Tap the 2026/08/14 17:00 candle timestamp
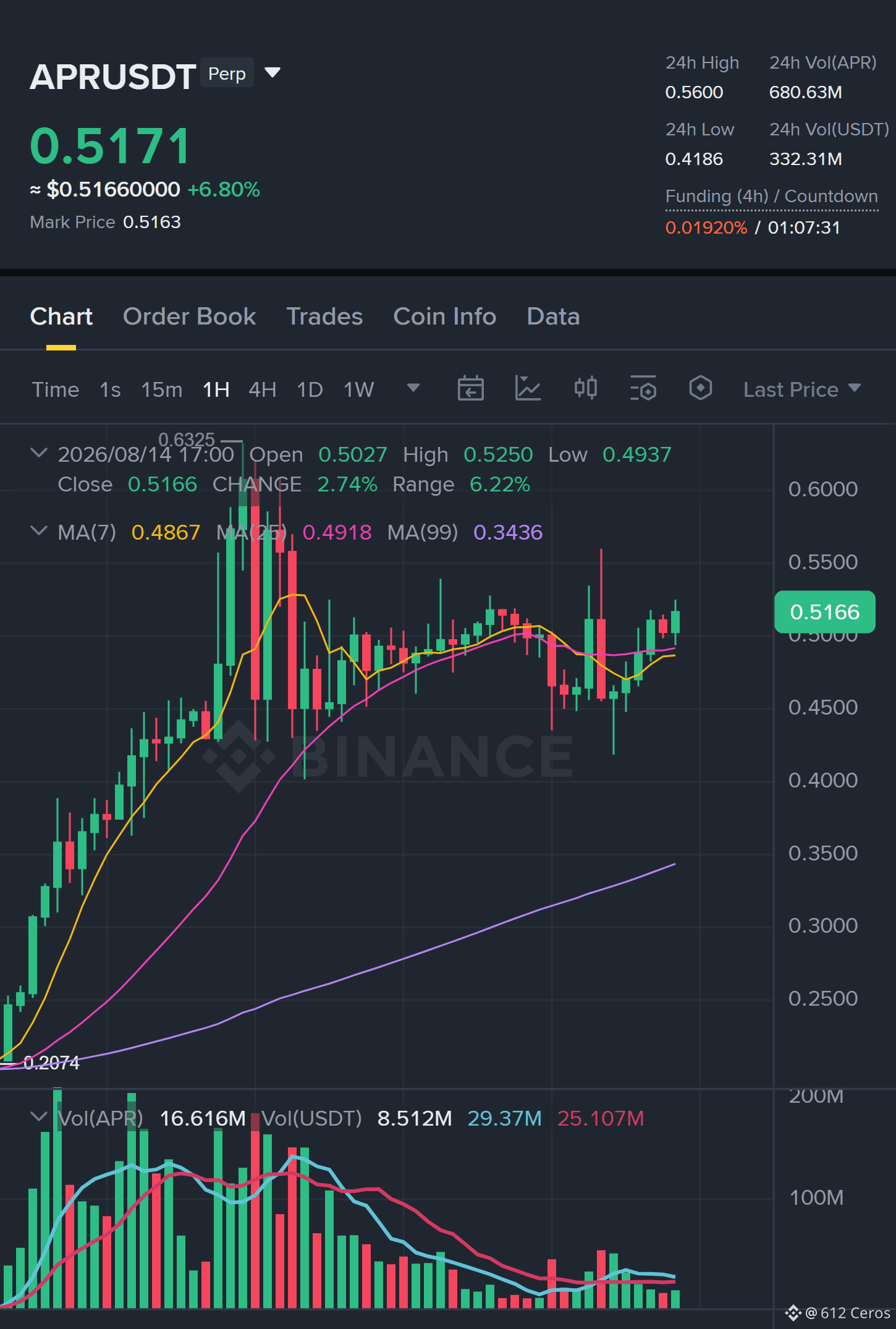The image size is (896, 1329). 146,454
